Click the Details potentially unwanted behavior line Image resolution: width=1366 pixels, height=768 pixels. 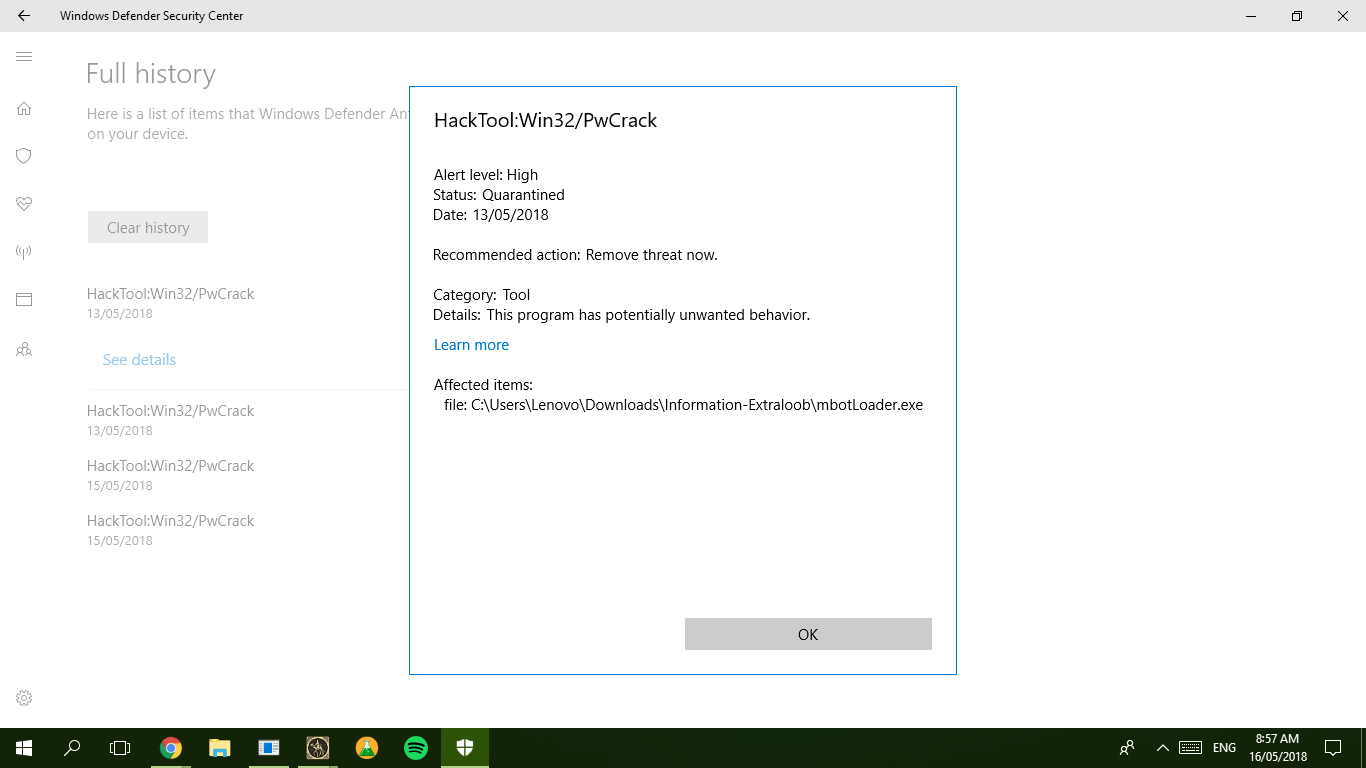621,315
